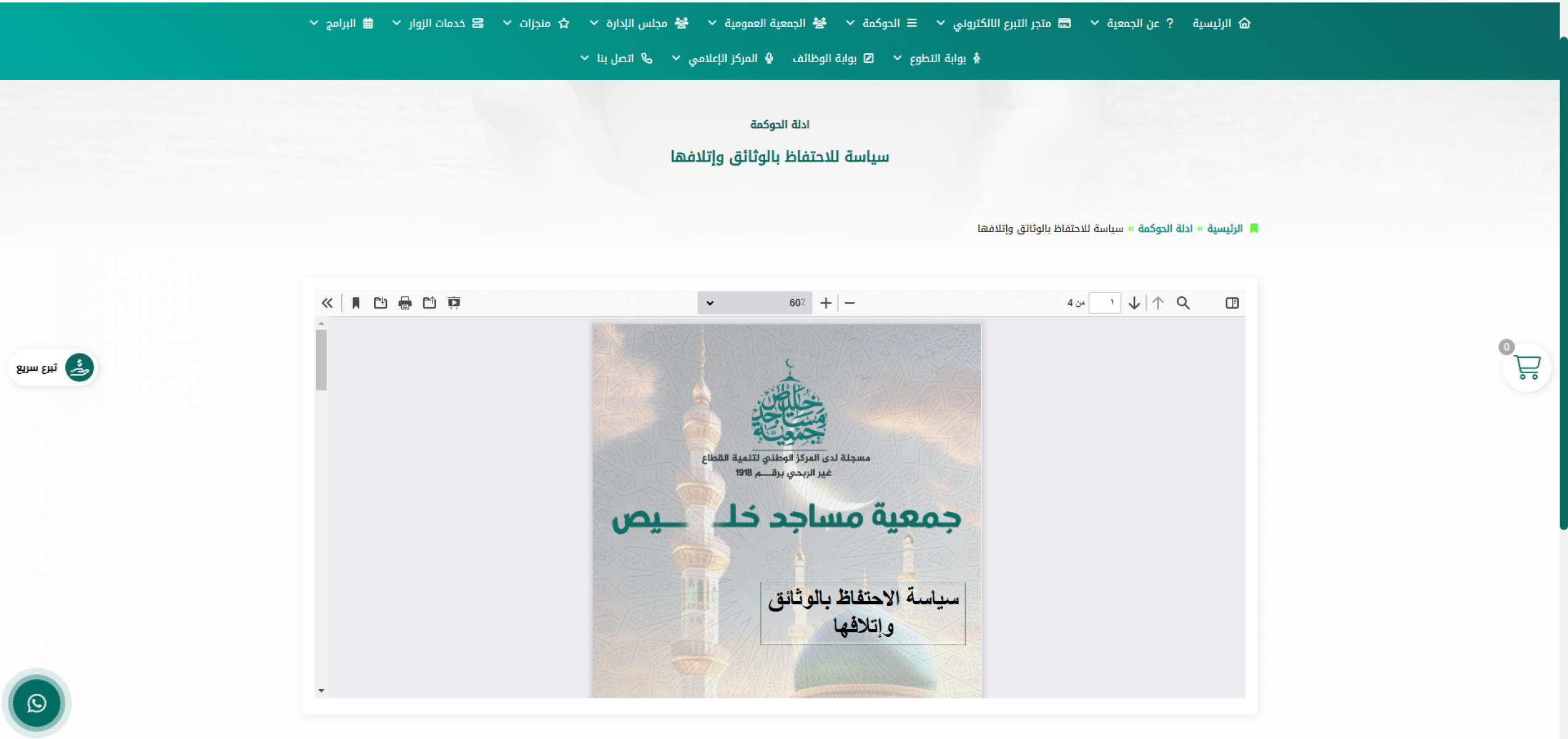This screenshot has height=739, width=1568.
Task: Download the PDF document
Action: coord(380,303)
